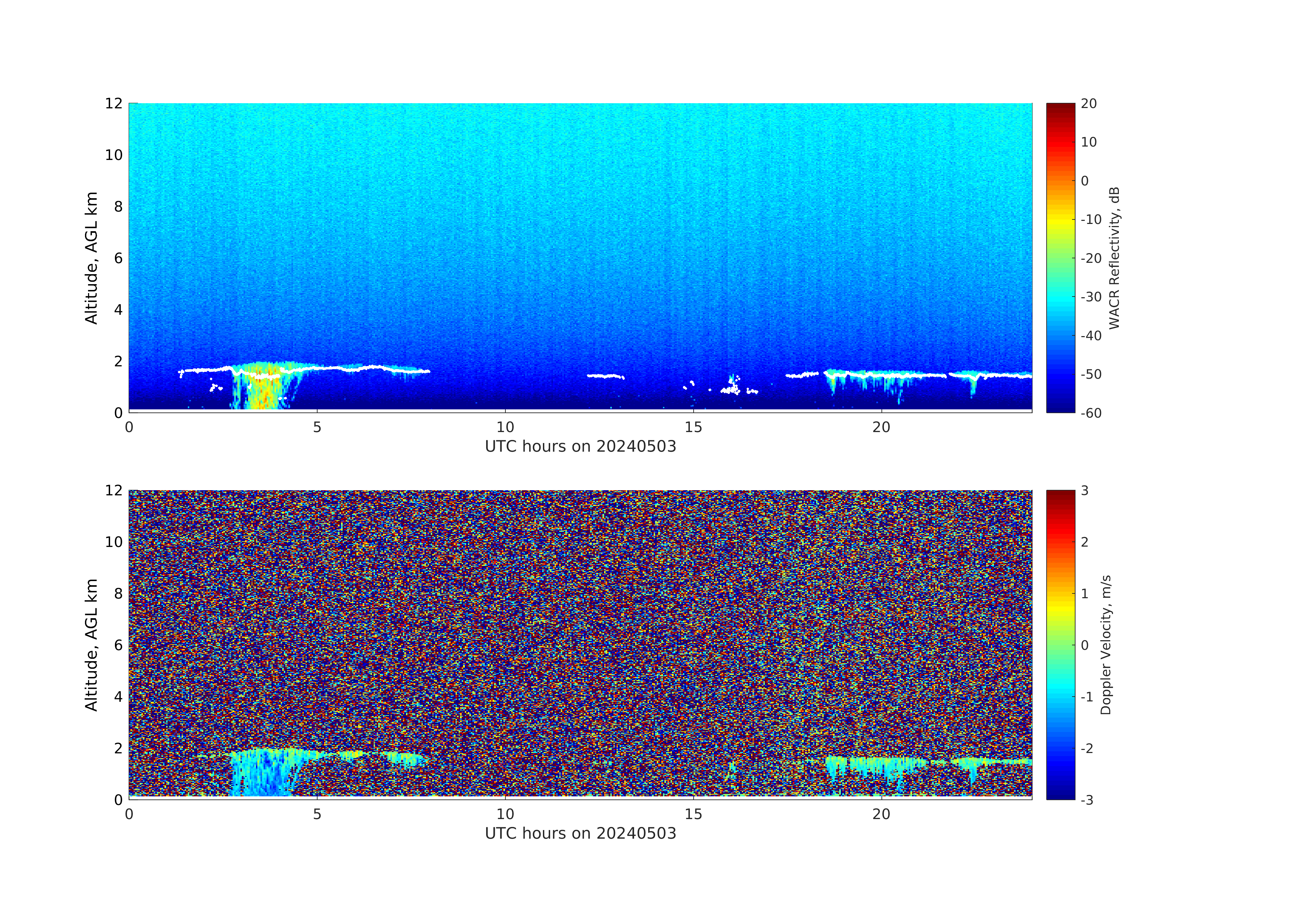1316x903 pixels.
Task: Click the lower plot's Altitude y-axis label
Action: (x=91, y=644)
